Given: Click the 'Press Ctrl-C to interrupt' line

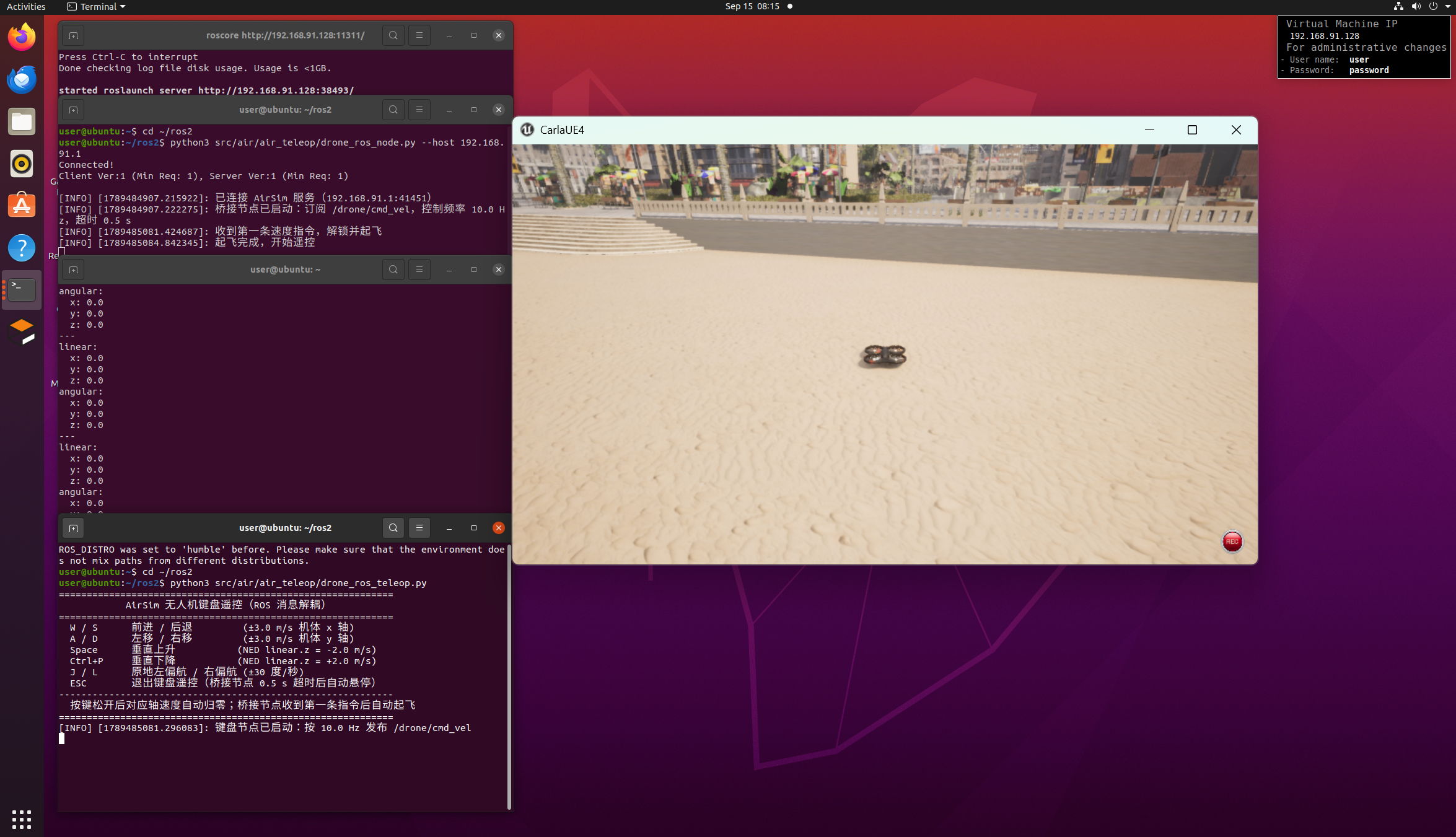Looking at the screenshot, I should tap(128, 57).
